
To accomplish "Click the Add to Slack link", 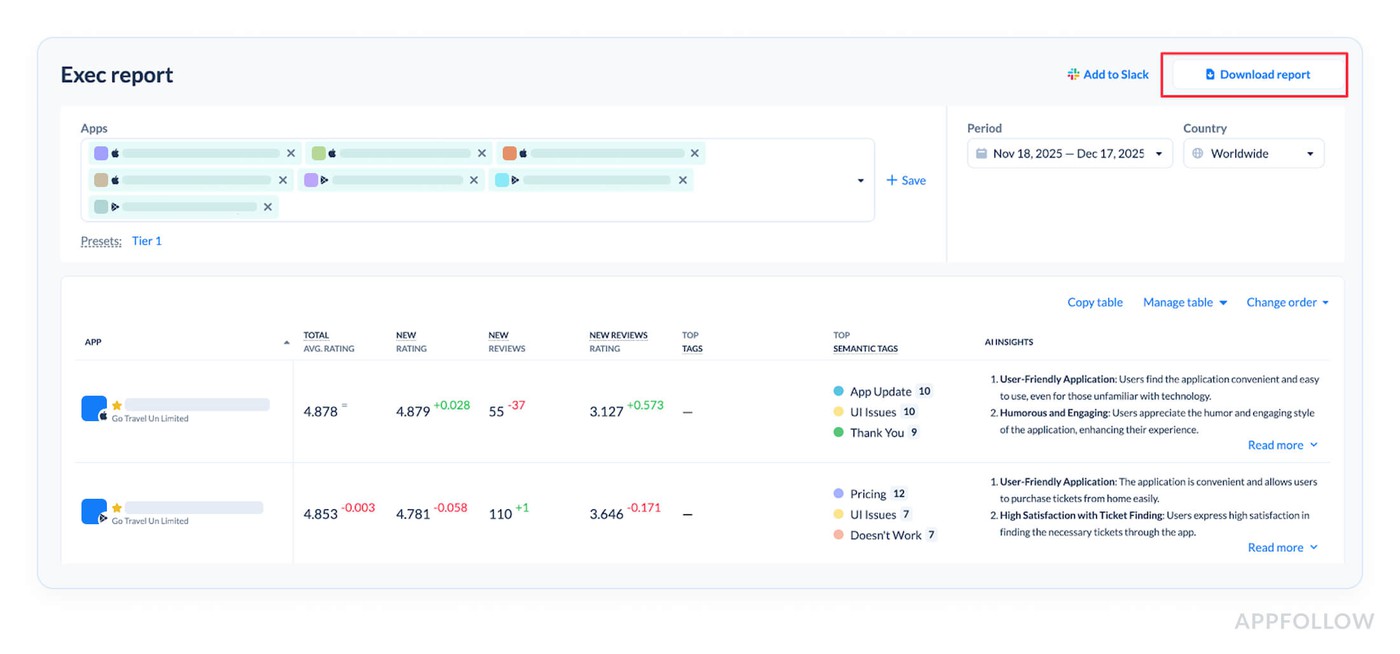I will tap(1108, 75).
